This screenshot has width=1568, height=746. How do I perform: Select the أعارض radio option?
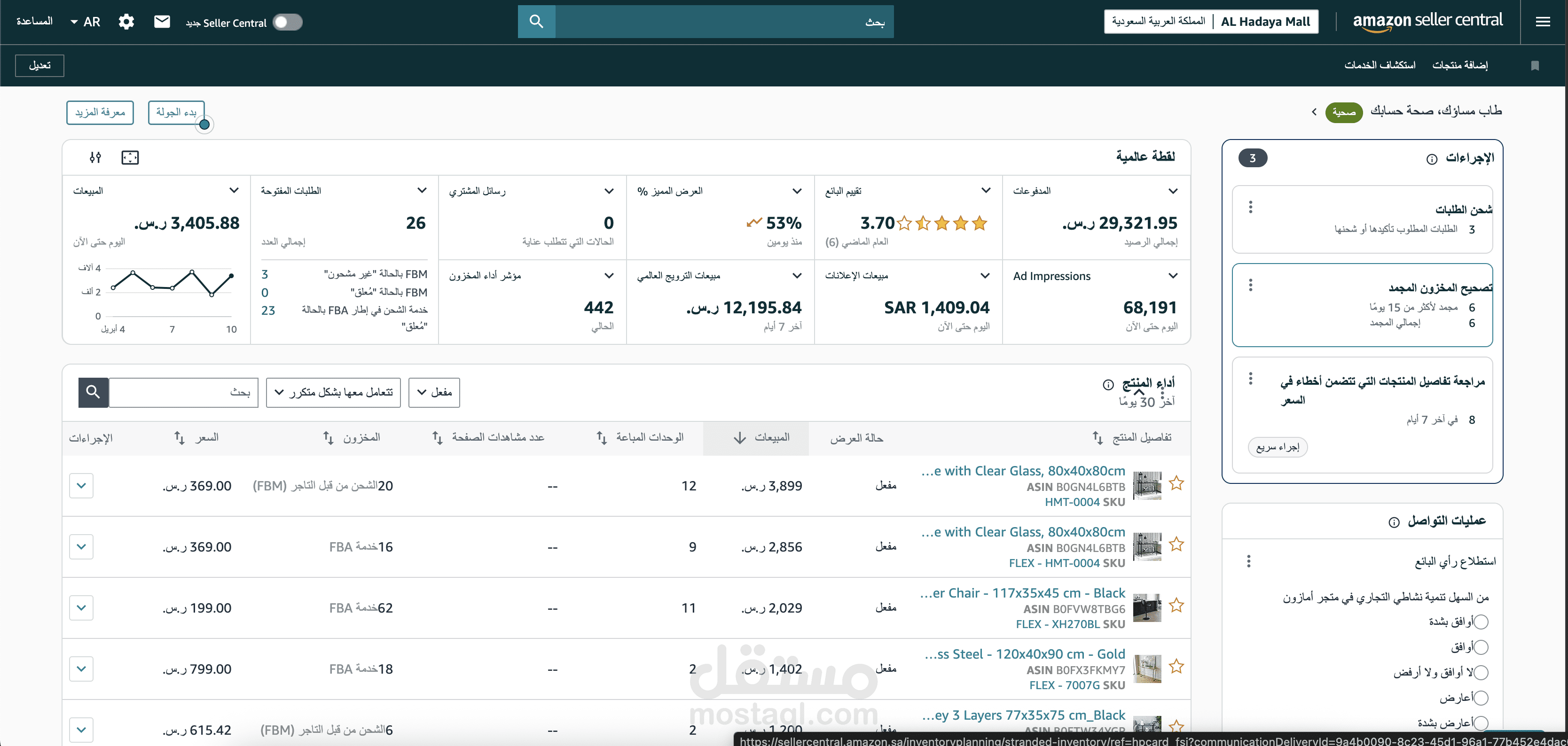coord(1482,698)
